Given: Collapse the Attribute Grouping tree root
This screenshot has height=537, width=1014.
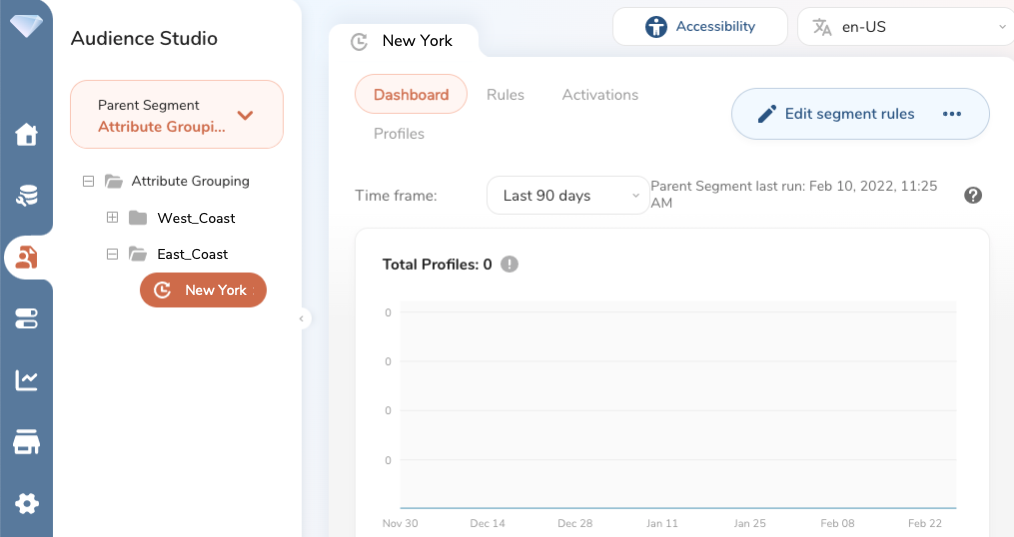Looking at the screenshot, I should coord(88,181).
